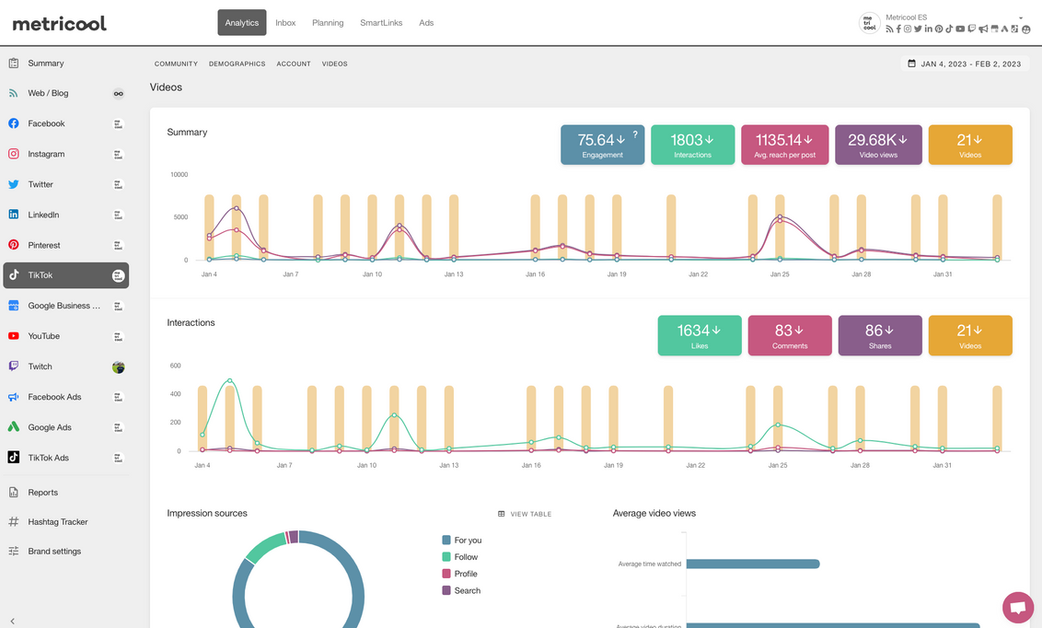The width and height of the screenshot is (1042, 628).
Task: Click the Reports document icon
Action: pos(13,492)
